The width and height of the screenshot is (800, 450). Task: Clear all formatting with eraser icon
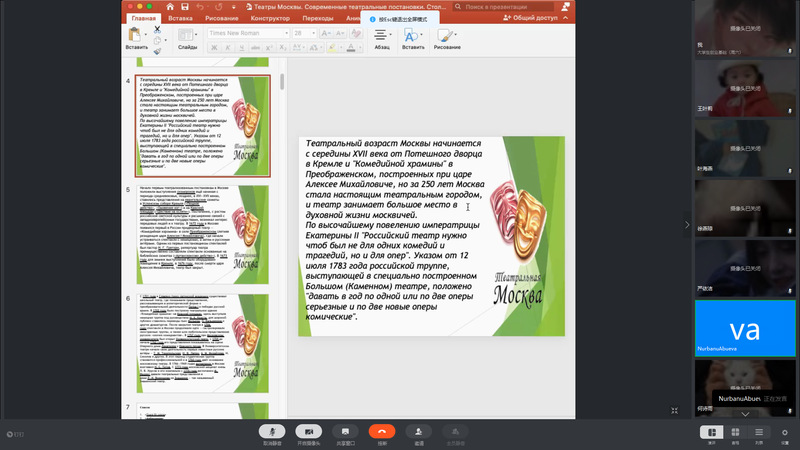pyautogui.click(x=356, y=33)
